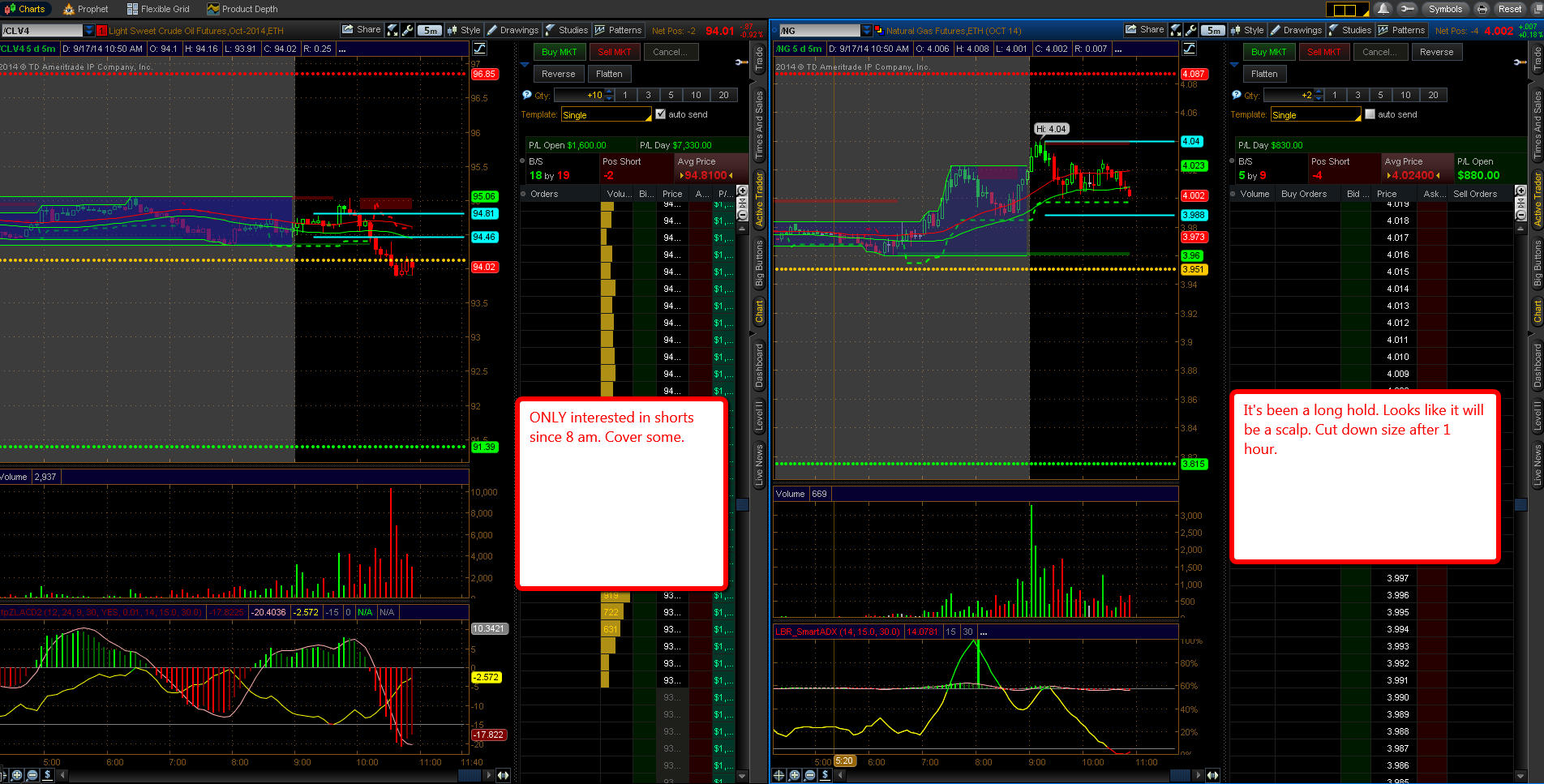Set natural gas quantity preset to 1
1544x784 pixels.
pos(1335,95)
